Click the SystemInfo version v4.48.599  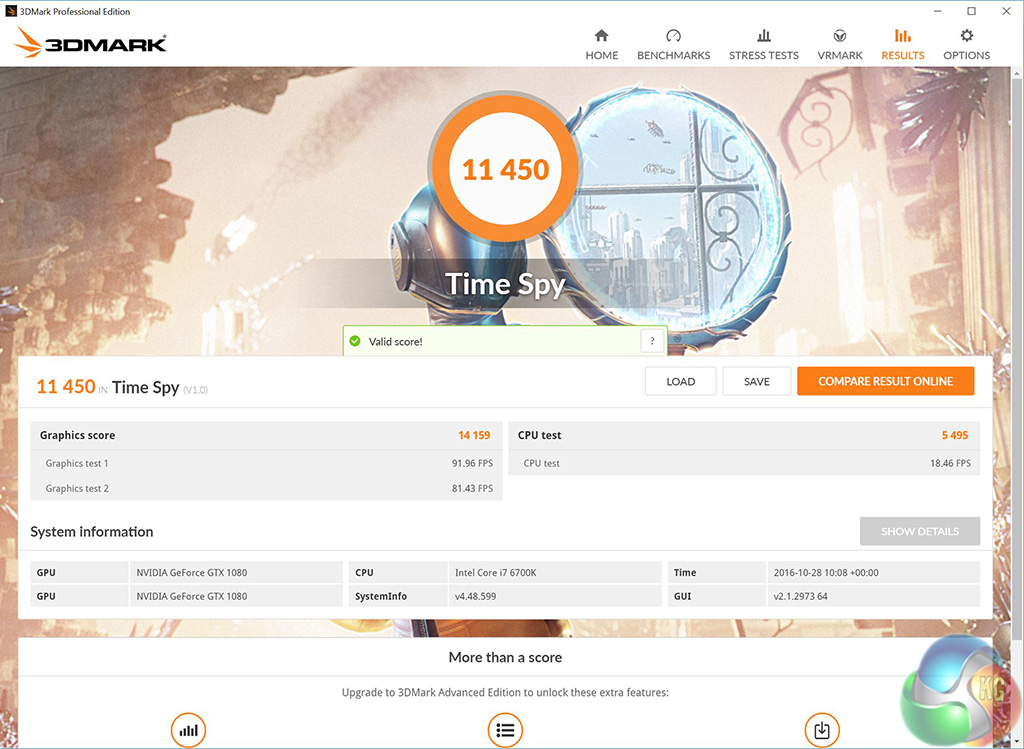pyautogui.click(x=475, y=596)
